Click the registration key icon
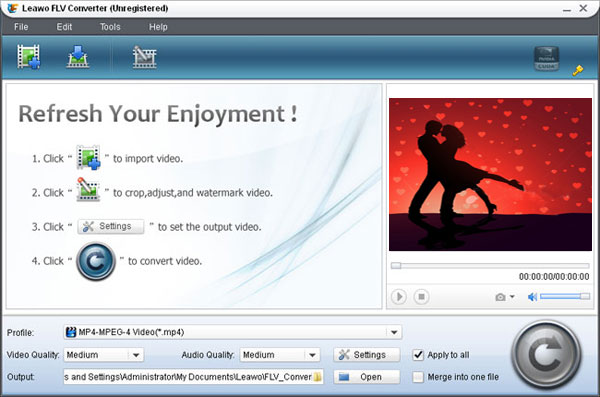Image resolution: width=600 pixels, height=397 pixels. click(x=578, y=70)
